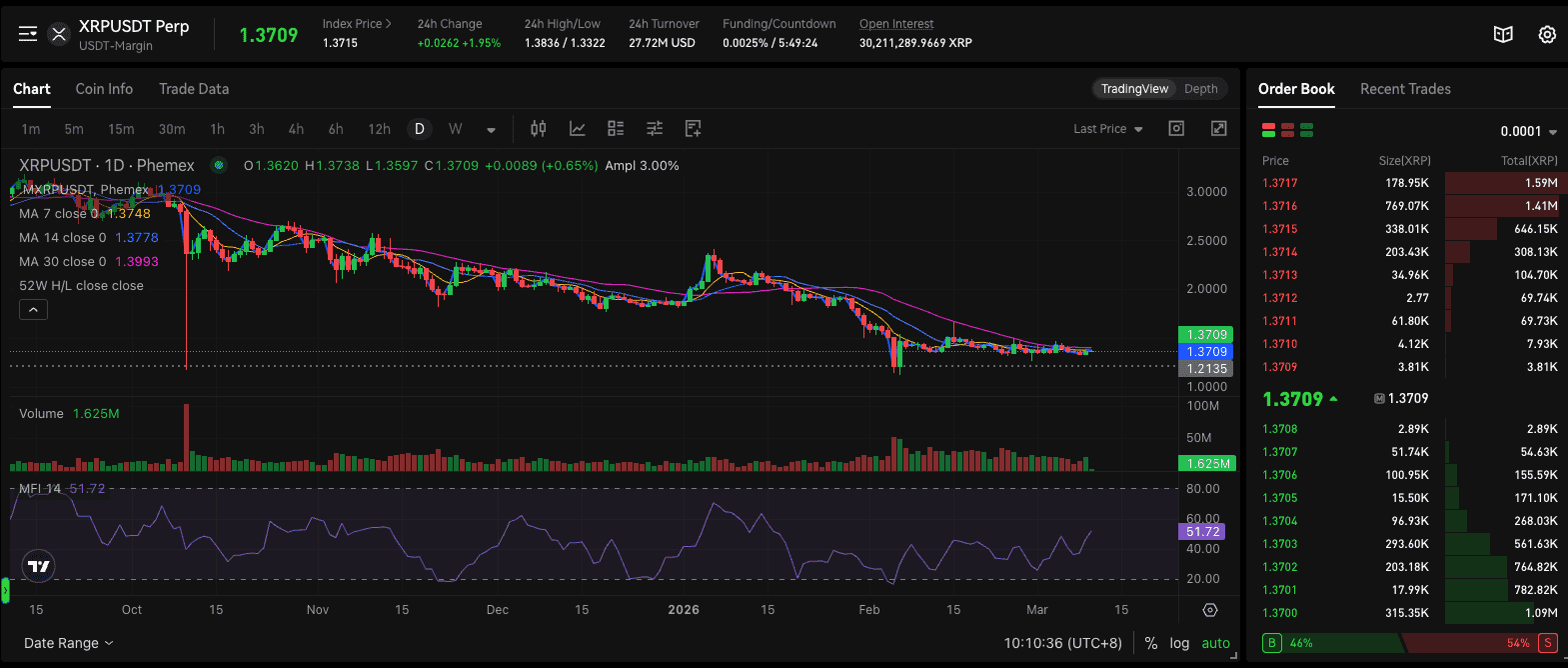Open the indicators line-chart icon

click(x=578, y=129)
